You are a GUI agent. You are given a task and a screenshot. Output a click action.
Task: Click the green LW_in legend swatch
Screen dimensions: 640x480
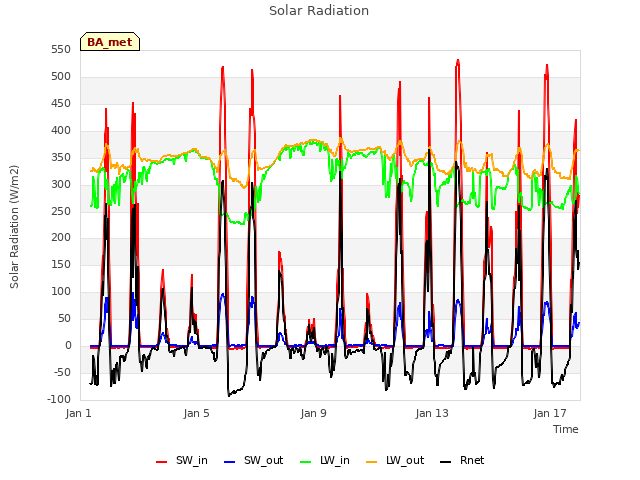306,462
